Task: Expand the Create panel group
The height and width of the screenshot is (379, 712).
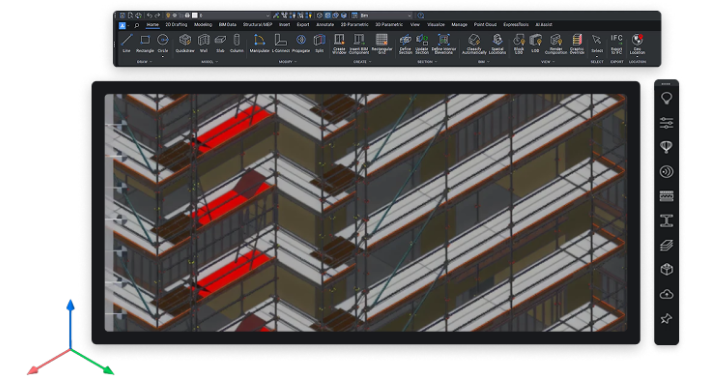Action: 362,62
